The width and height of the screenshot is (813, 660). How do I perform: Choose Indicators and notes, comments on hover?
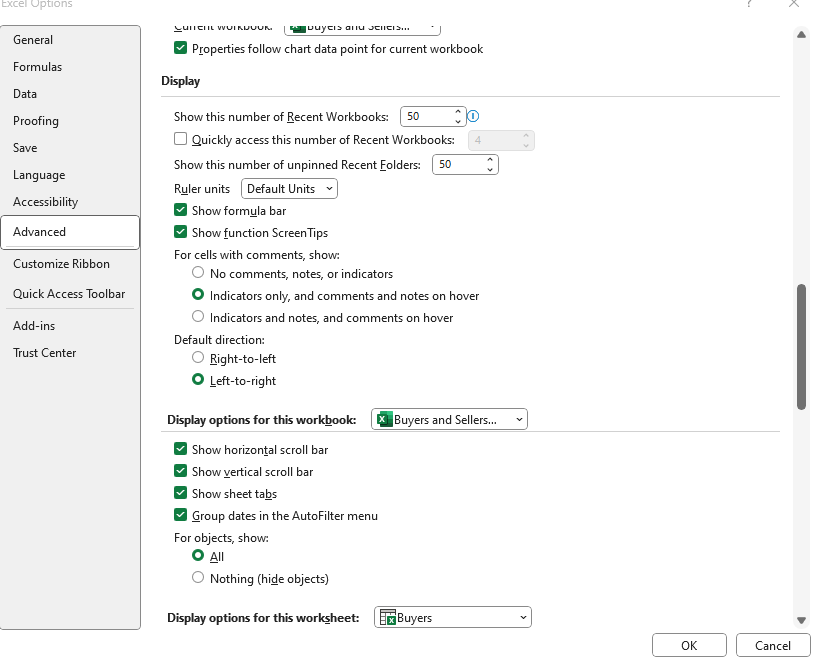click(x=198, y=316)
